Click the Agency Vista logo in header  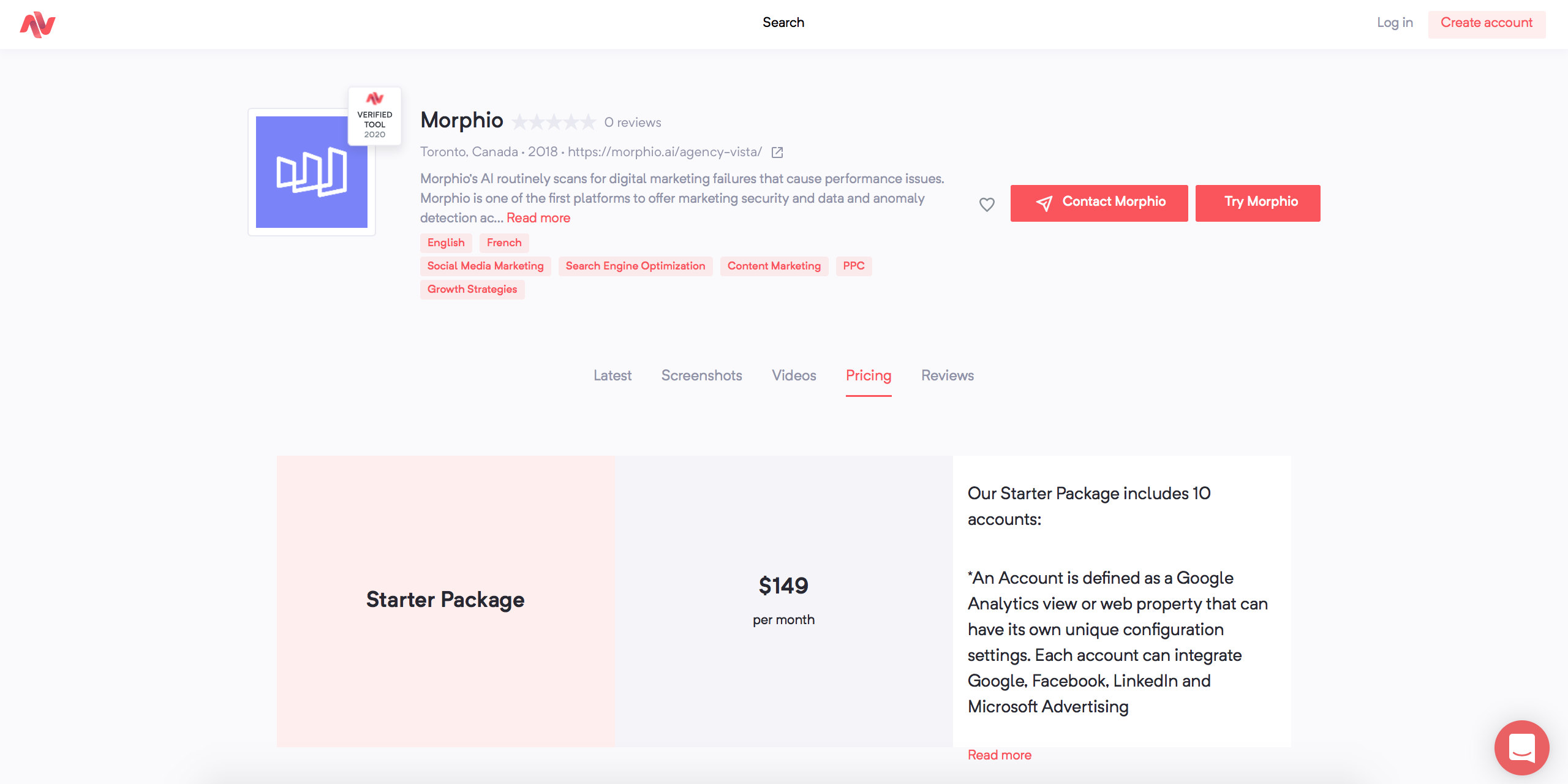(x=37, y=24)
